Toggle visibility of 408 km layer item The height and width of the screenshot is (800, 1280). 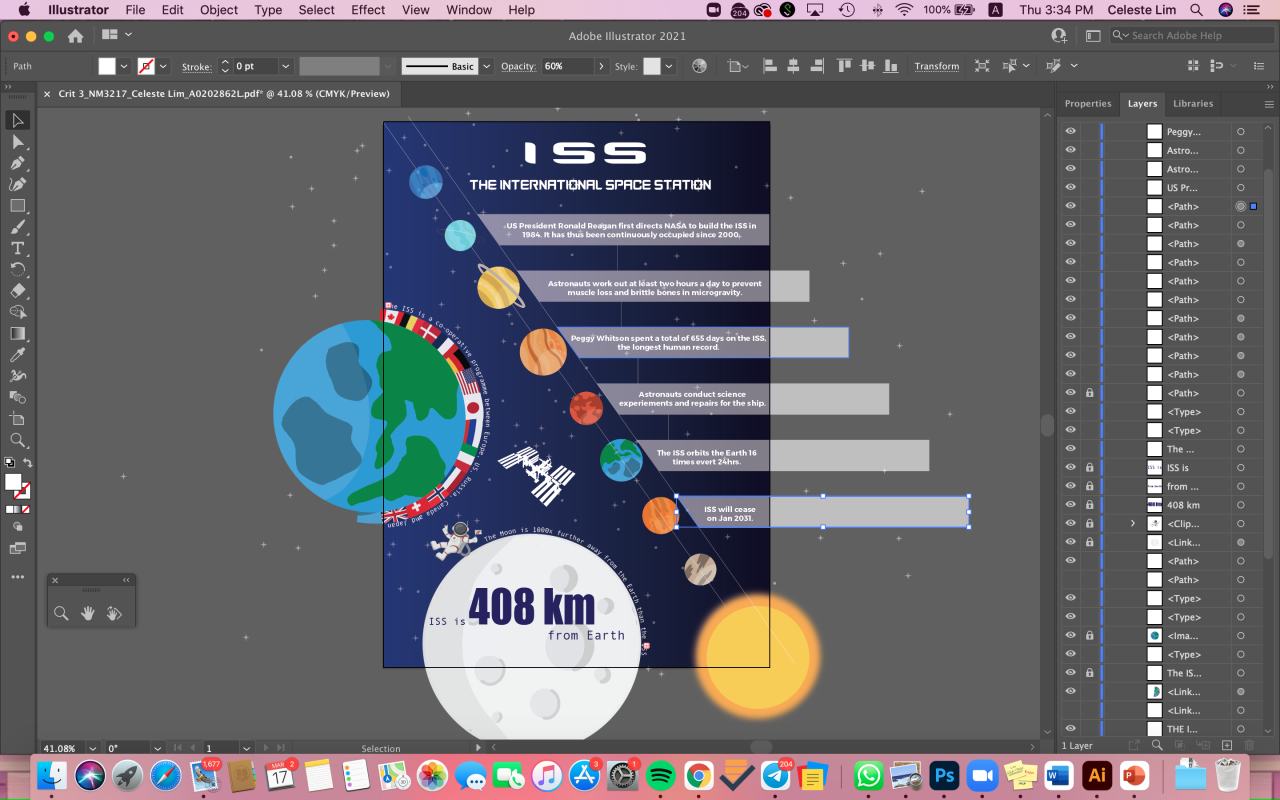(1070, 505)
